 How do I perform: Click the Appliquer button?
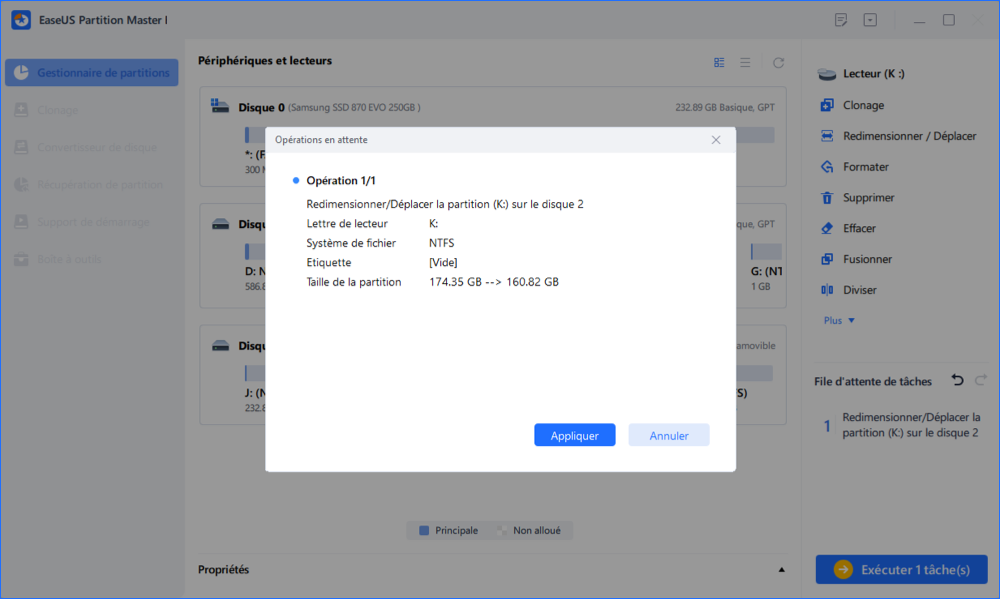pyautogui.click(x=574, y=434)
